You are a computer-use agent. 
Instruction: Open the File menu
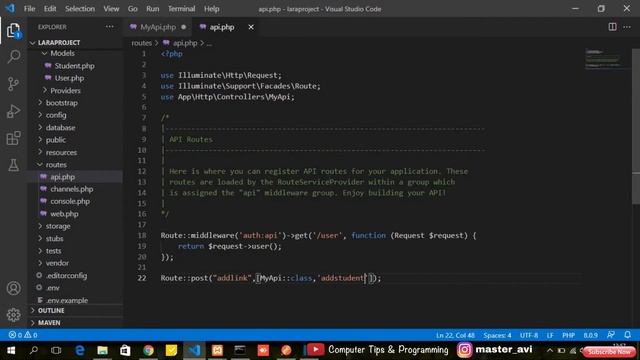coord(29,9)
